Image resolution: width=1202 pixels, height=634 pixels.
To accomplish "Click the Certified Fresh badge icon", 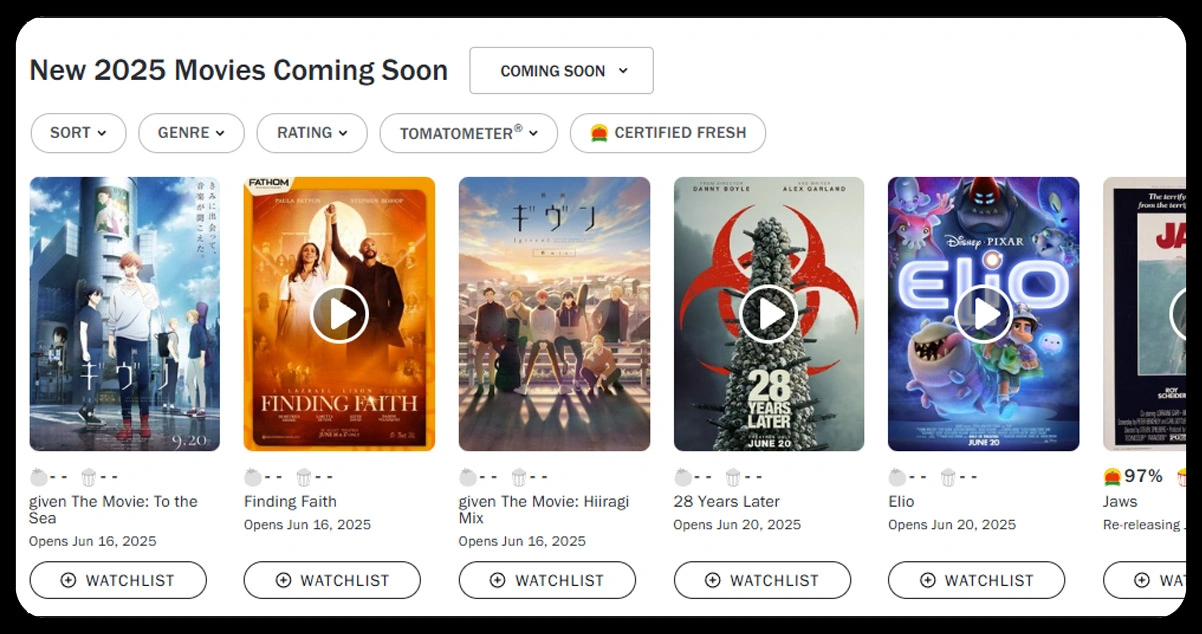I will coord(600,133).
